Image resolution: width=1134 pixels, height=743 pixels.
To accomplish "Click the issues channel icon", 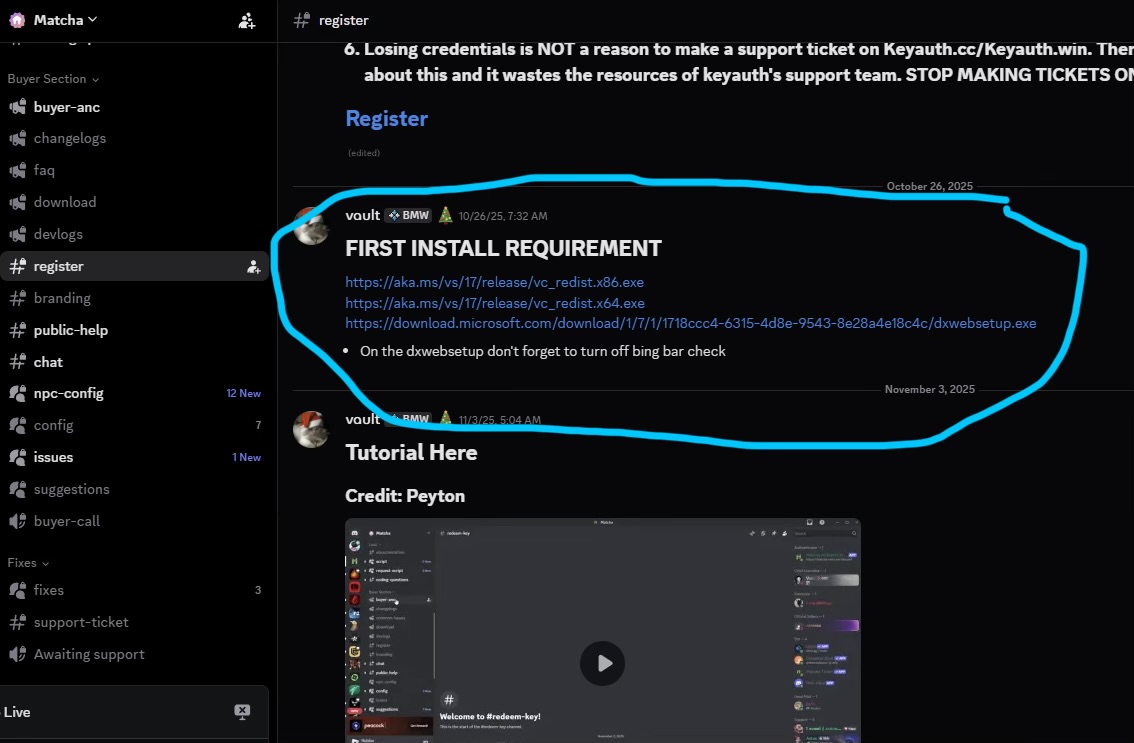I will pyautogui.click(x=17, y=457).
